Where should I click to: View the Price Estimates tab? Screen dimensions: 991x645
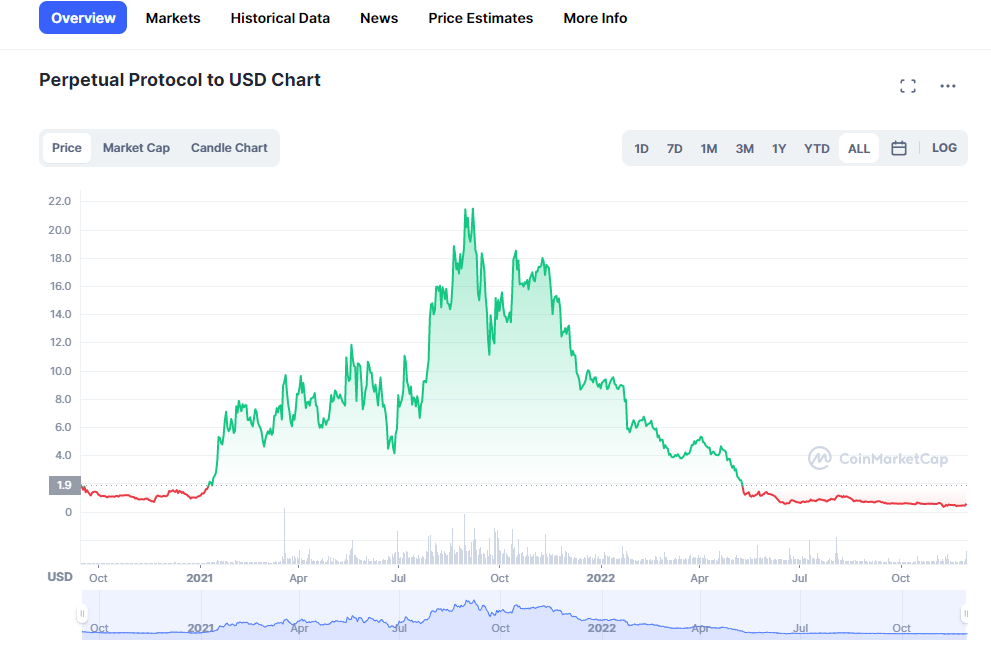click(480, 18)
